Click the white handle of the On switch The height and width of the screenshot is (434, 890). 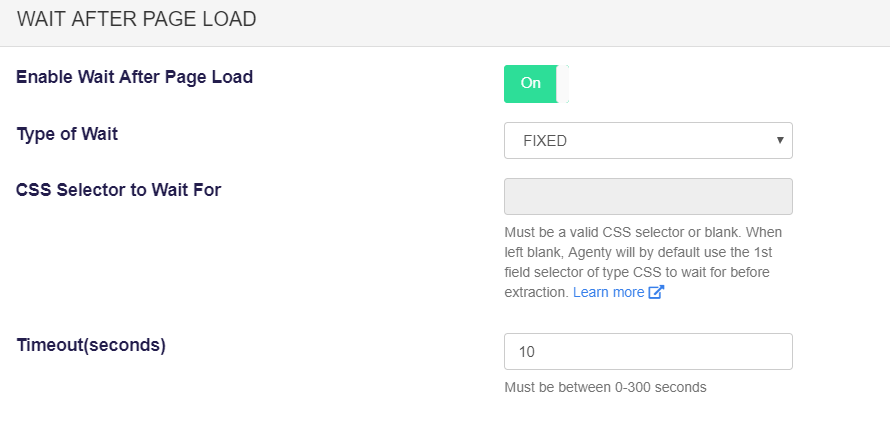coord(562,83)
